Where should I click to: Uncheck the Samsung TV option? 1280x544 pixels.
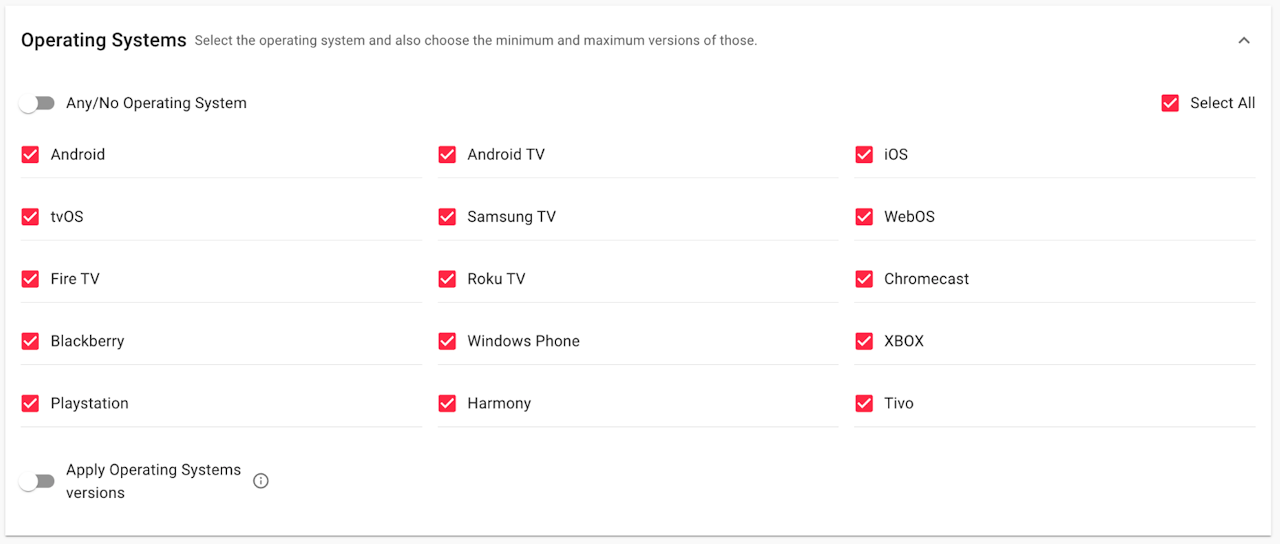point(447,217)
